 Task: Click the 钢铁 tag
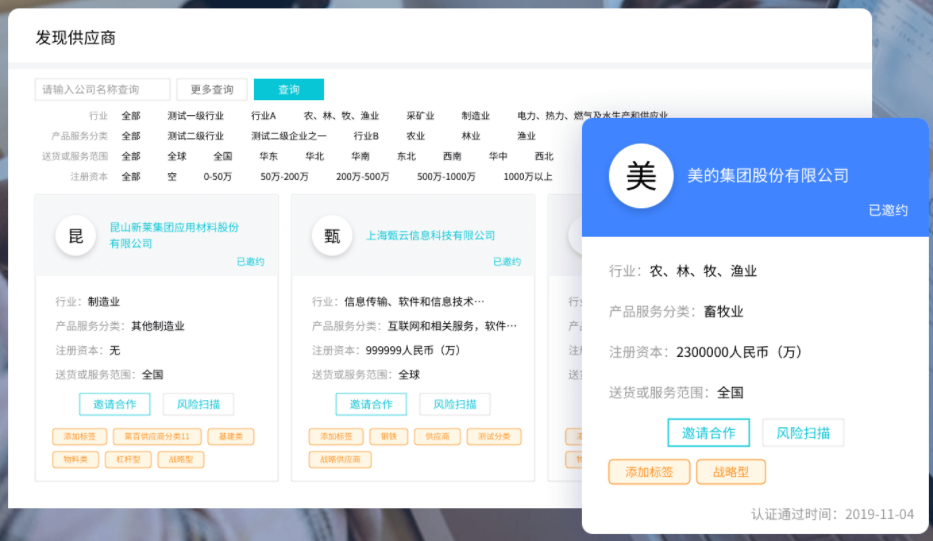(389, 436)
